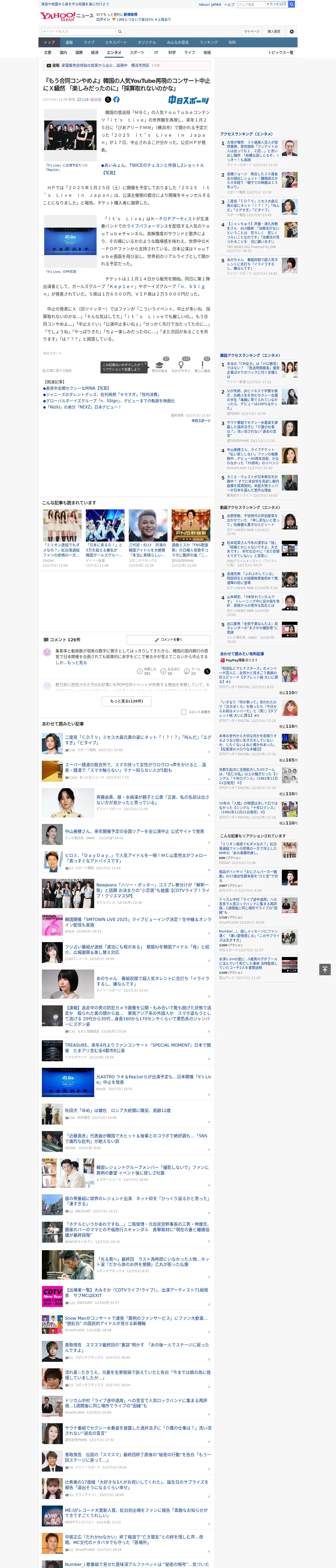This screenshot has width=336, height=1568.
Task: Focus the keyword search input field
Action: (x=79, y=31)
